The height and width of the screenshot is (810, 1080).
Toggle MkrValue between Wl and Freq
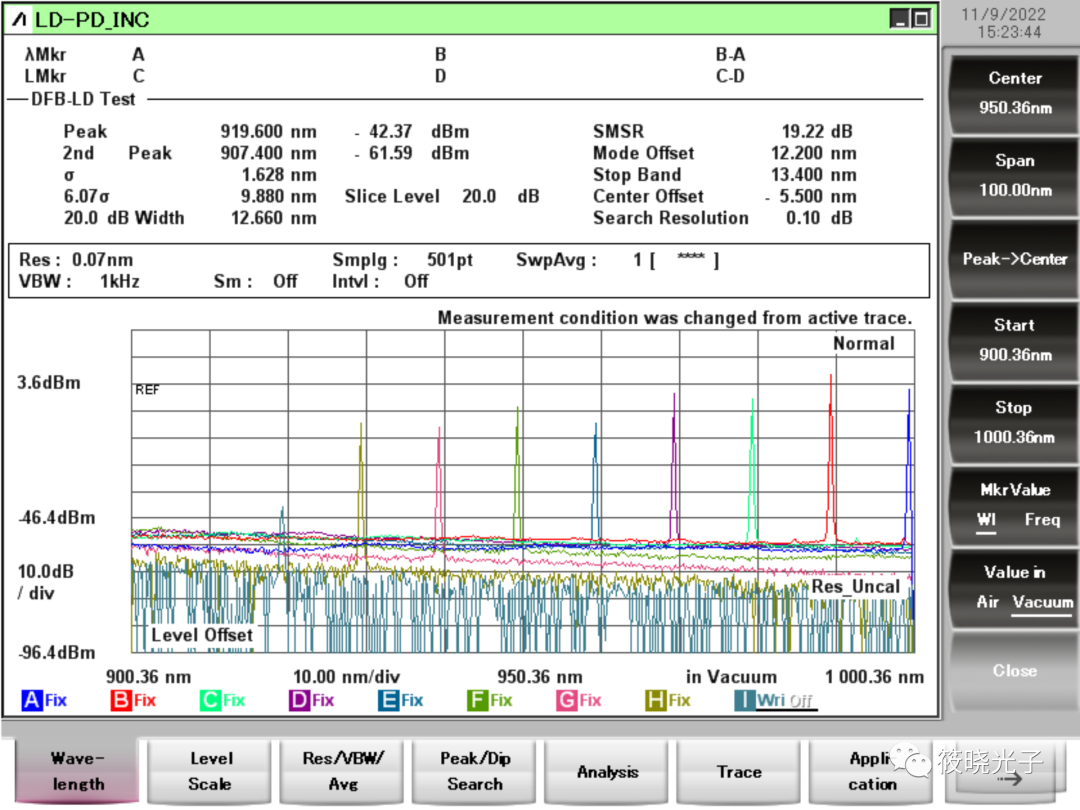1013,505
